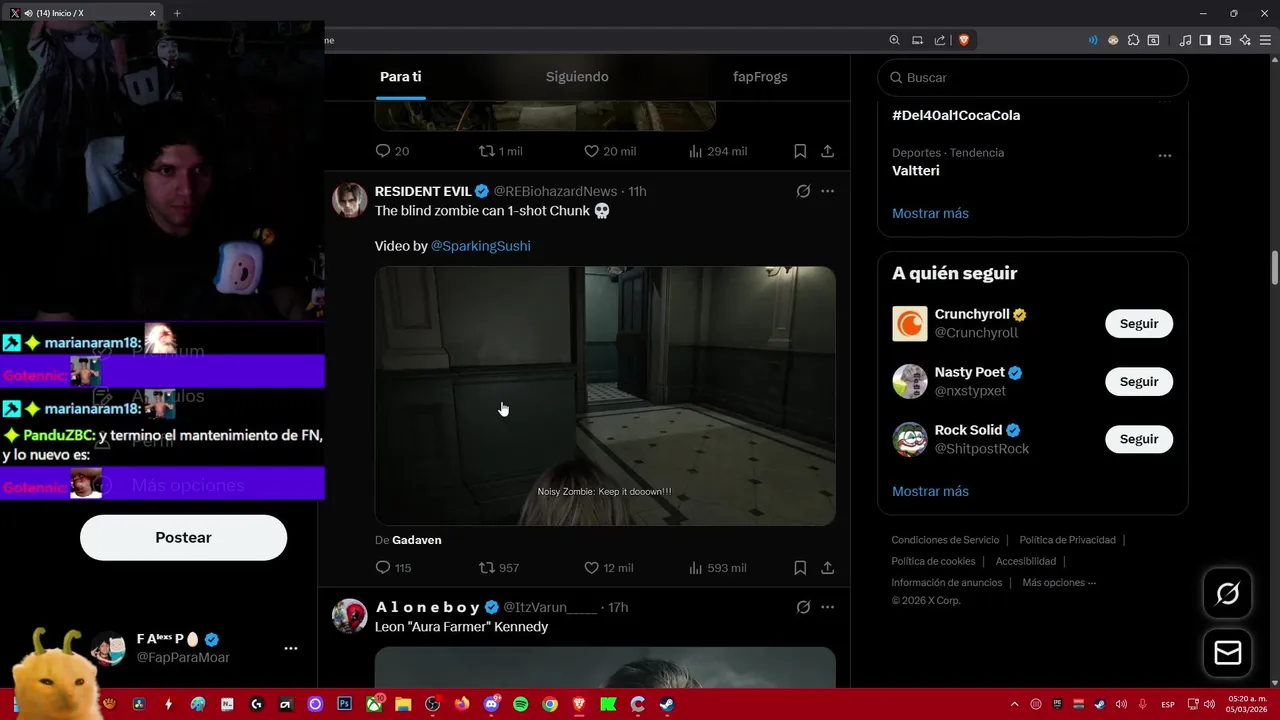Bookmark the top post with 294 mil views

point(800,151)
